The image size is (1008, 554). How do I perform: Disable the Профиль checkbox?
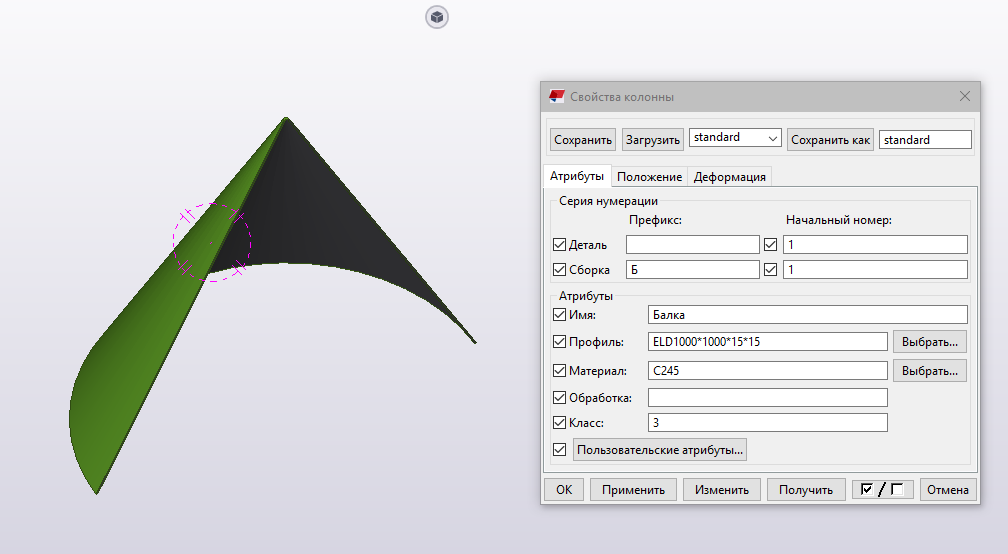(559, 342)
